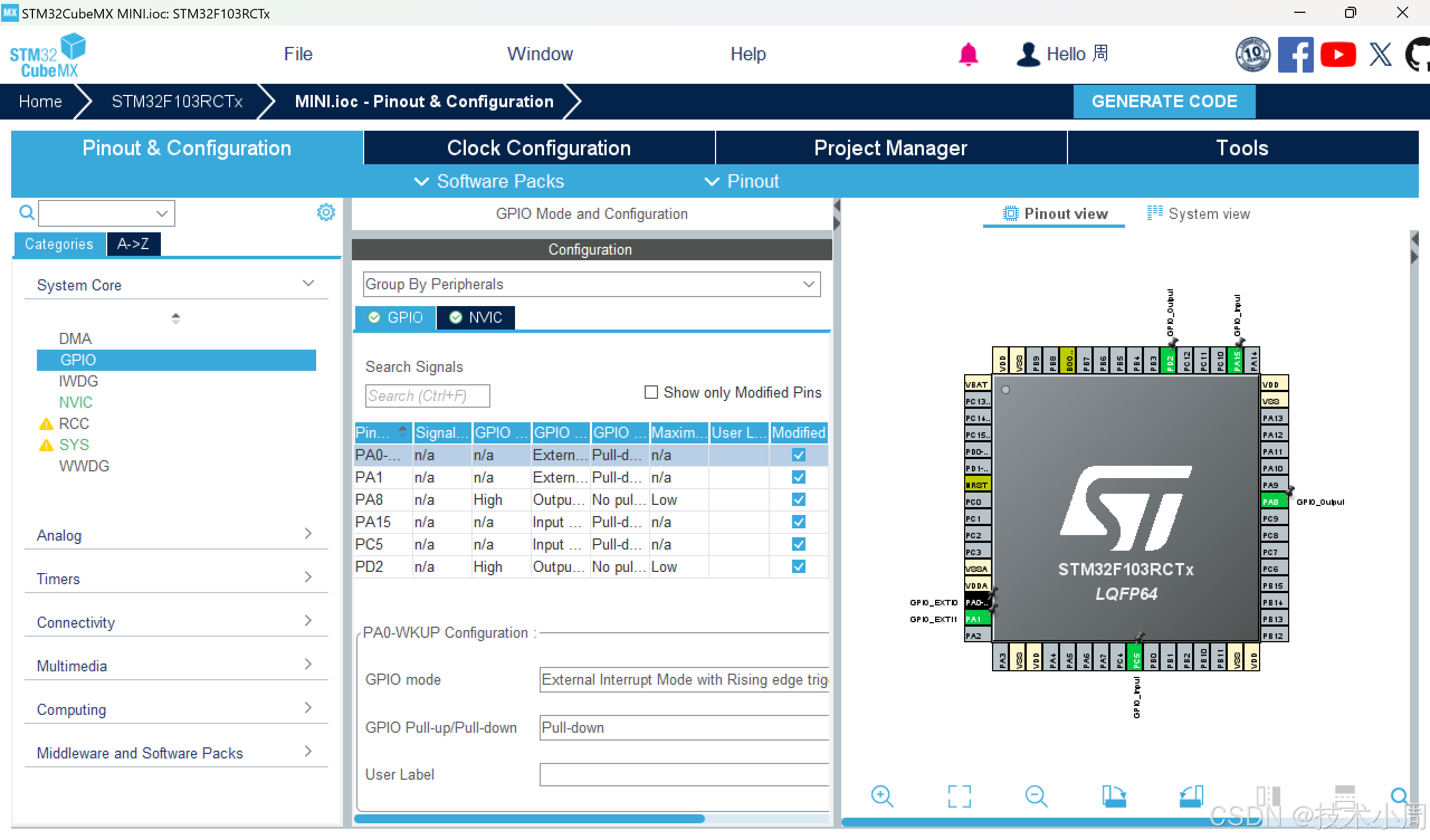This screenshot has width=1430, height=840.
Task: Select RCC in the System Core list
Action: (x=74, y=423)
